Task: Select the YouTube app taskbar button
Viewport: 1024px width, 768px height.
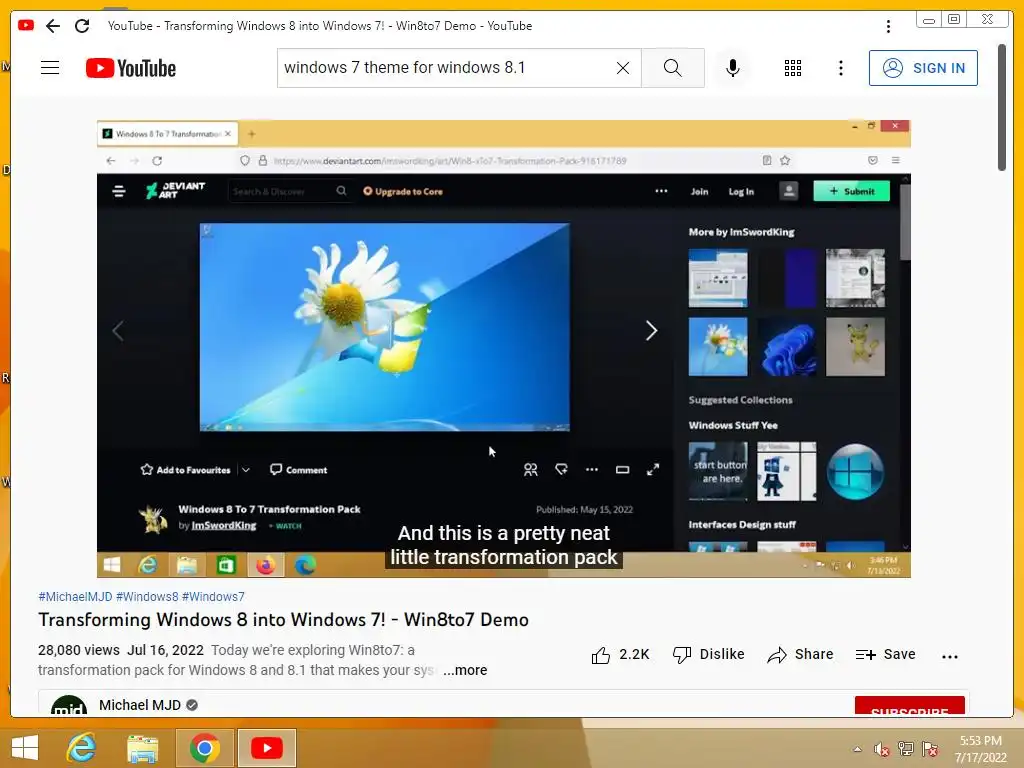Action: coord(266,748)
